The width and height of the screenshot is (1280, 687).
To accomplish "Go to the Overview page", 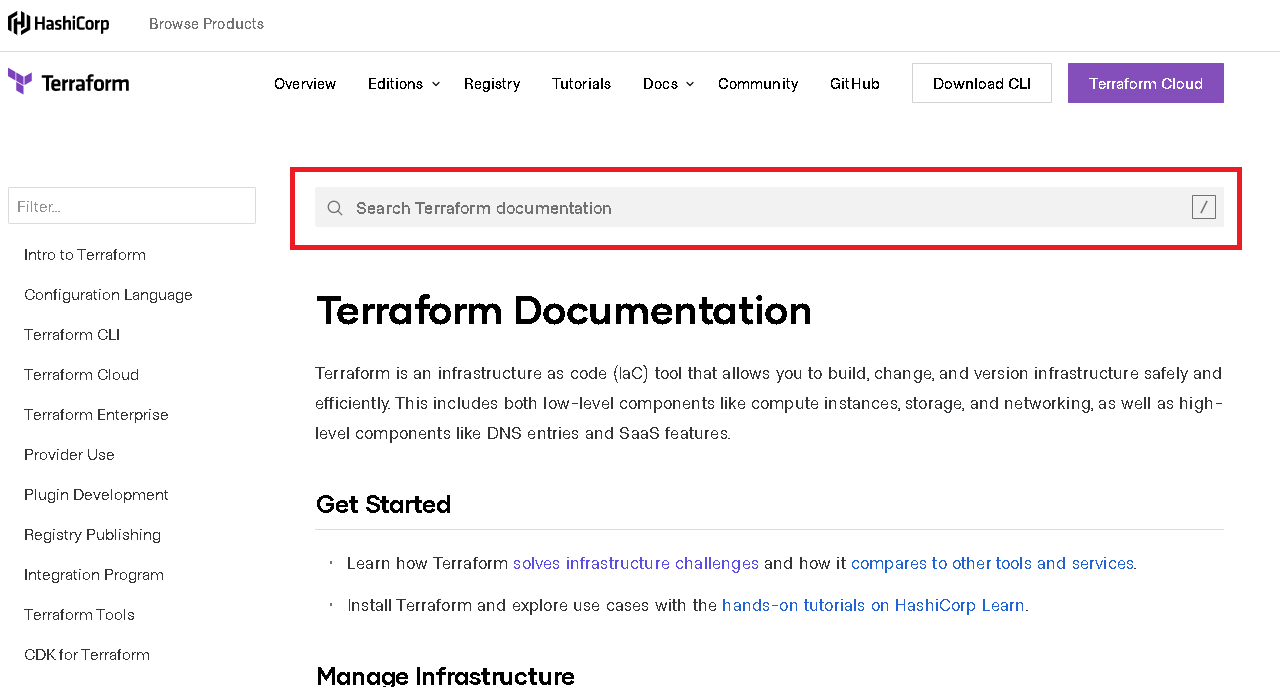I will coord(305,84).
